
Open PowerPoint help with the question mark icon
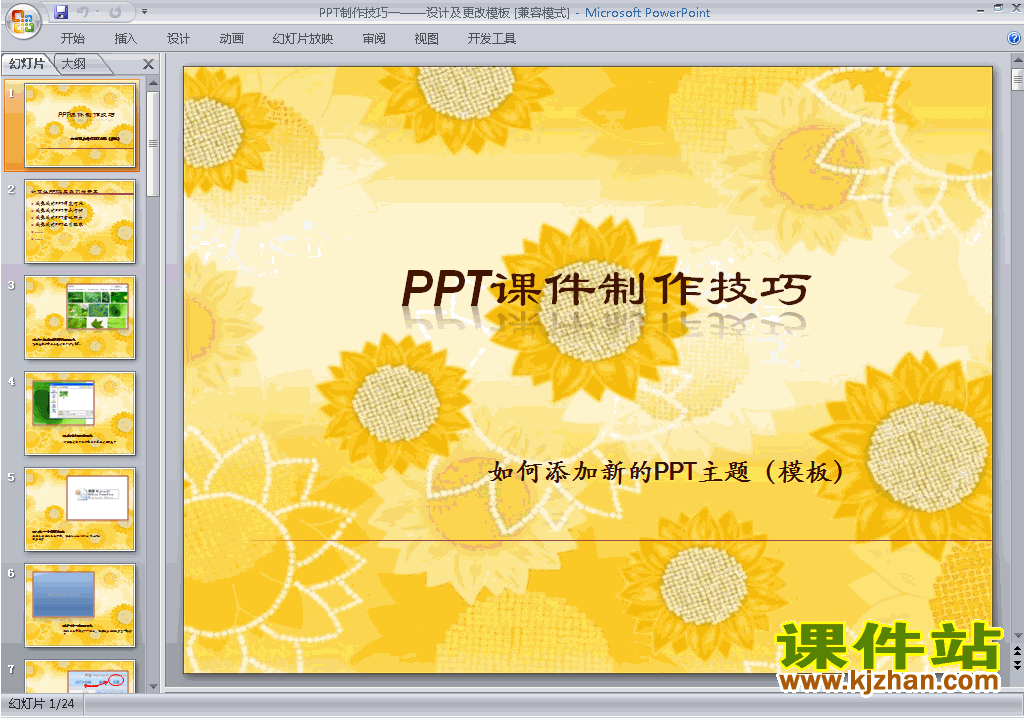1014,39
